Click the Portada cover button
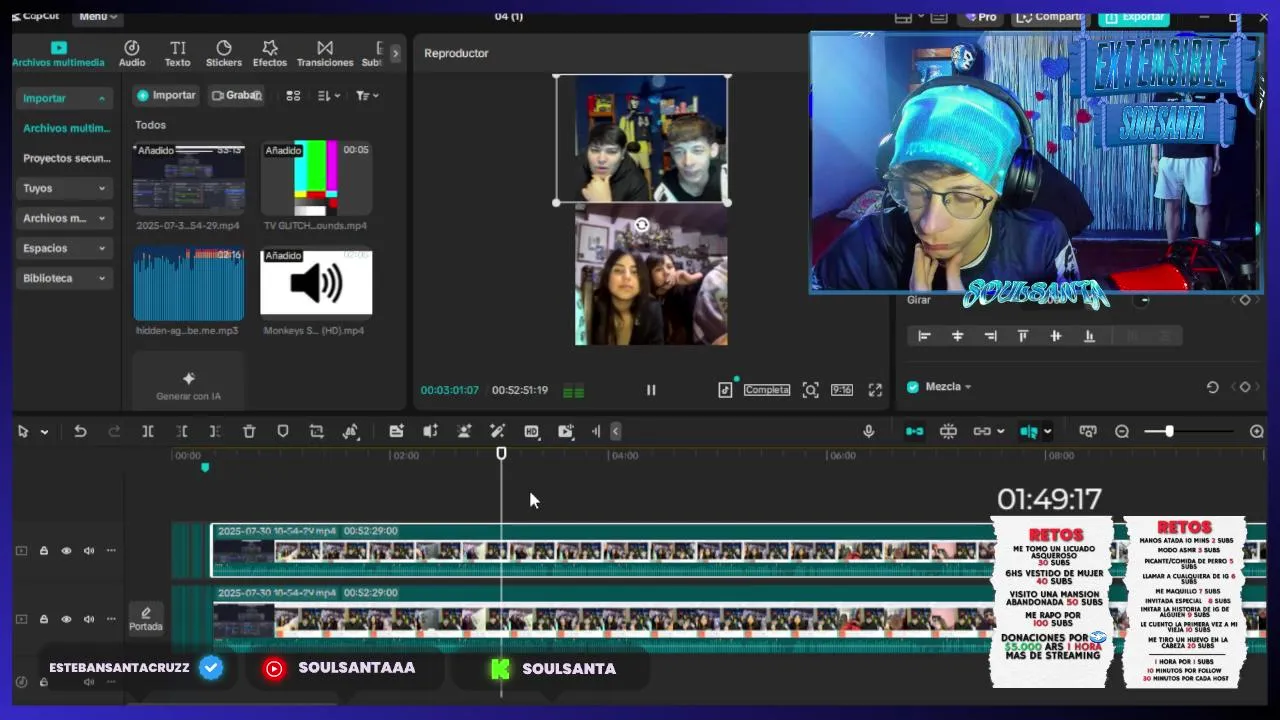This screenshot has width=1280, height=720. tap(146, 618)
